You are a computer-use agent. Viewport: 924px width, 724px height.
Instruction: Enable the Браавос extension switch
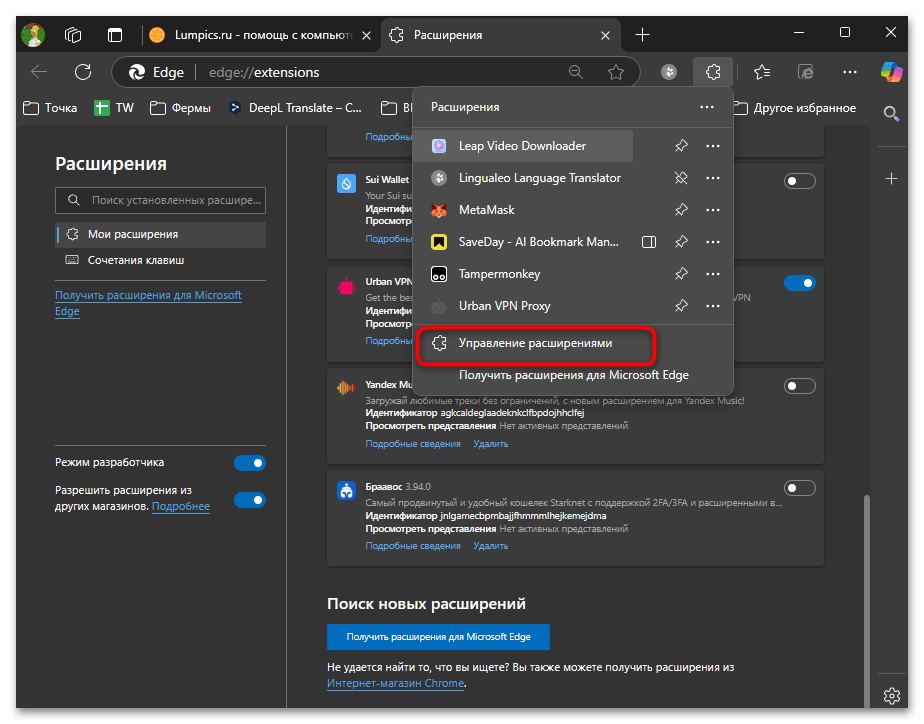pos(800,488)
